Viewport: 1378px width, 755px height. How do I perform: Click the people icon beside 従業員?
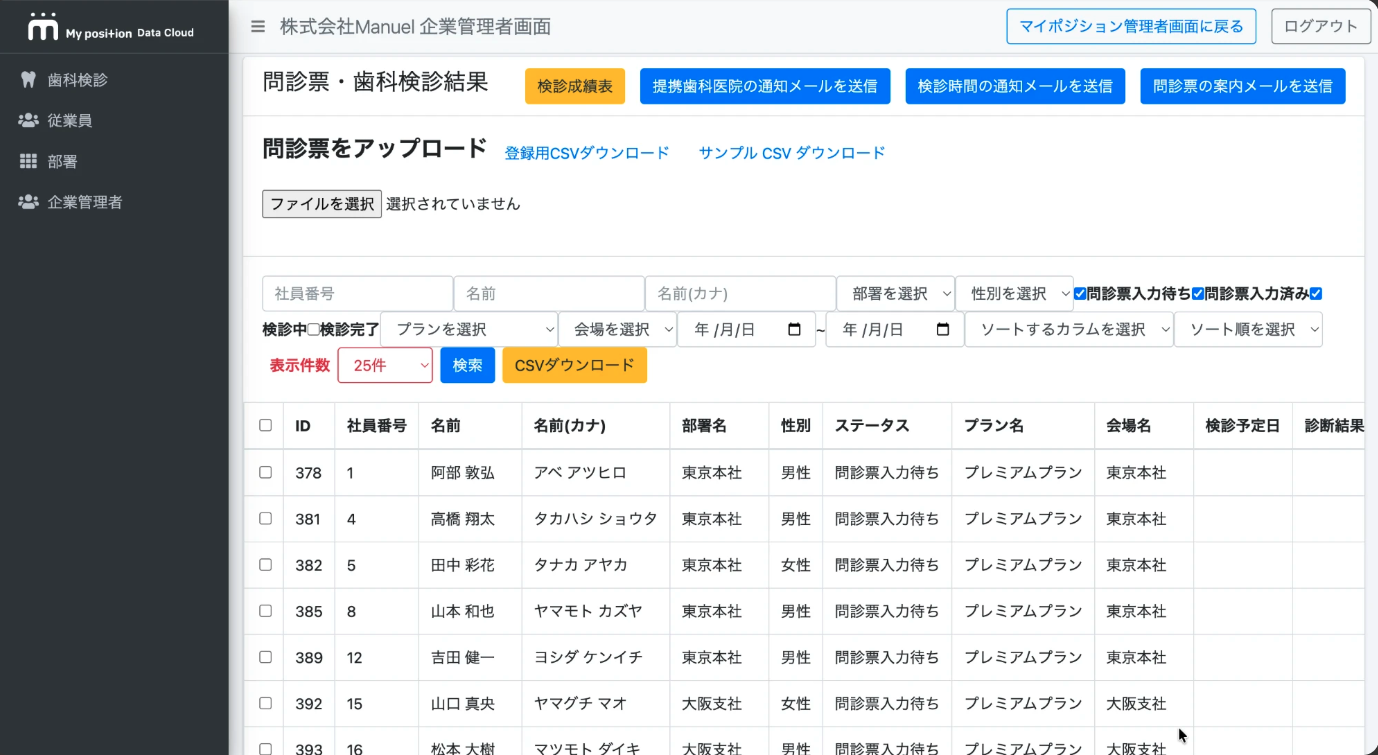(28, 120)
